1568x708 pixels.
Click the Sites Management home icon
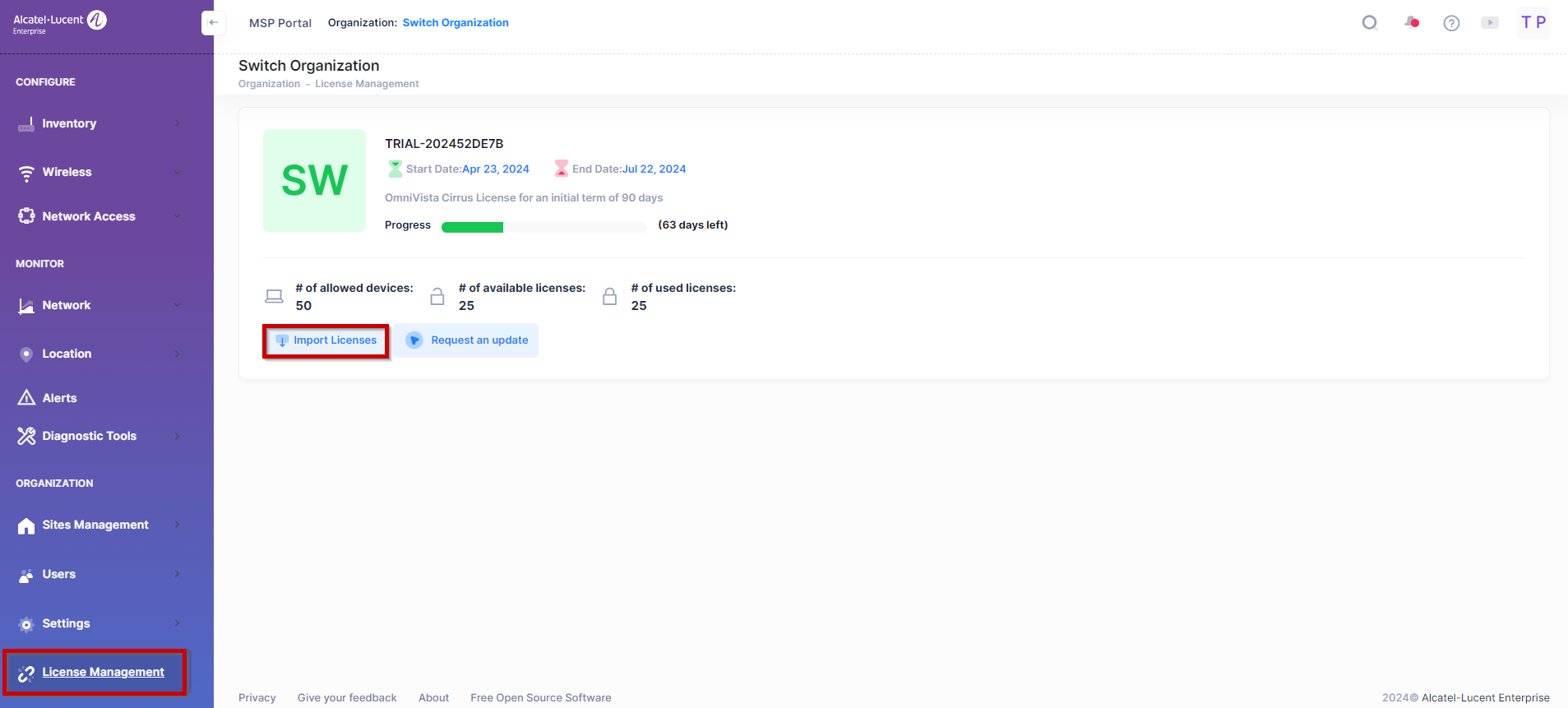[26, 525]
